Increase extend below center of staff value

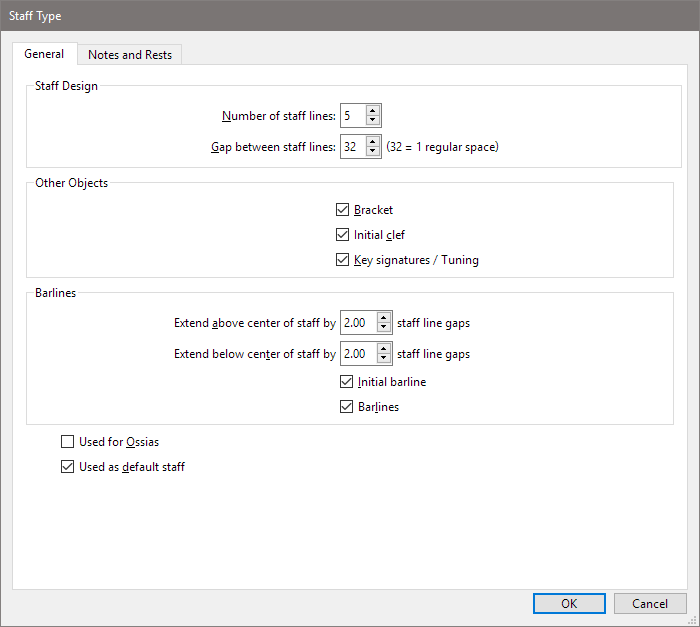(384, 349)
